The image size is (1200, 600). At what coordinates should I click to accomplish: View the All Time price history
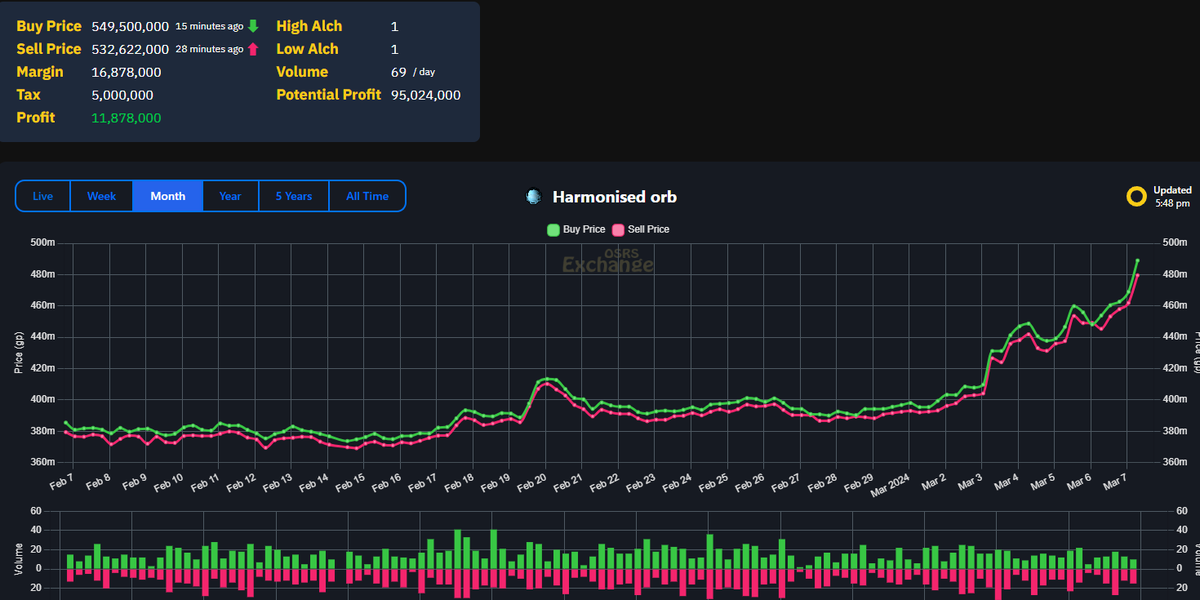(x=367, y=196)
